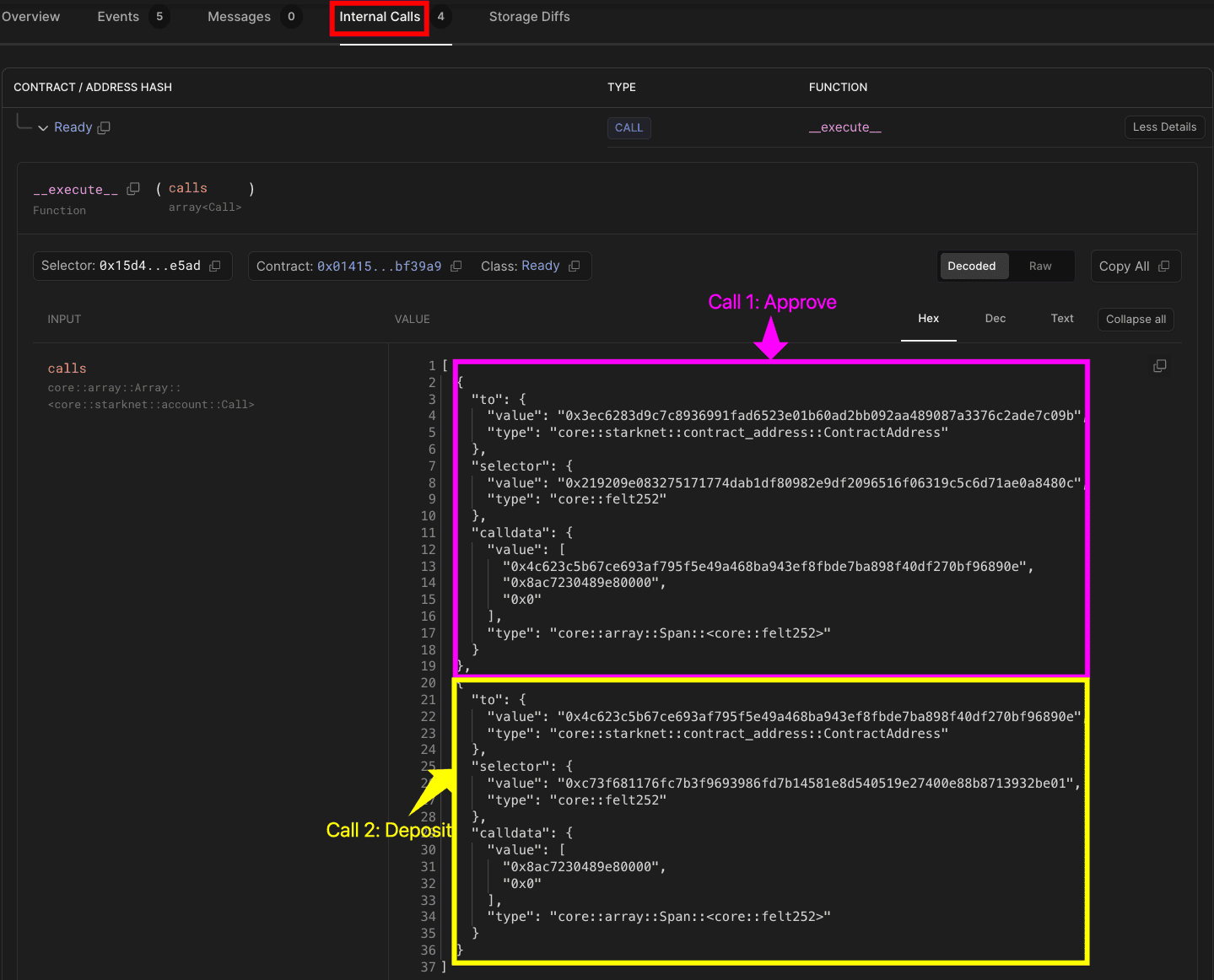
Task: Click the Selector 0x15d4...e5ad value
Action: [150, 266]
